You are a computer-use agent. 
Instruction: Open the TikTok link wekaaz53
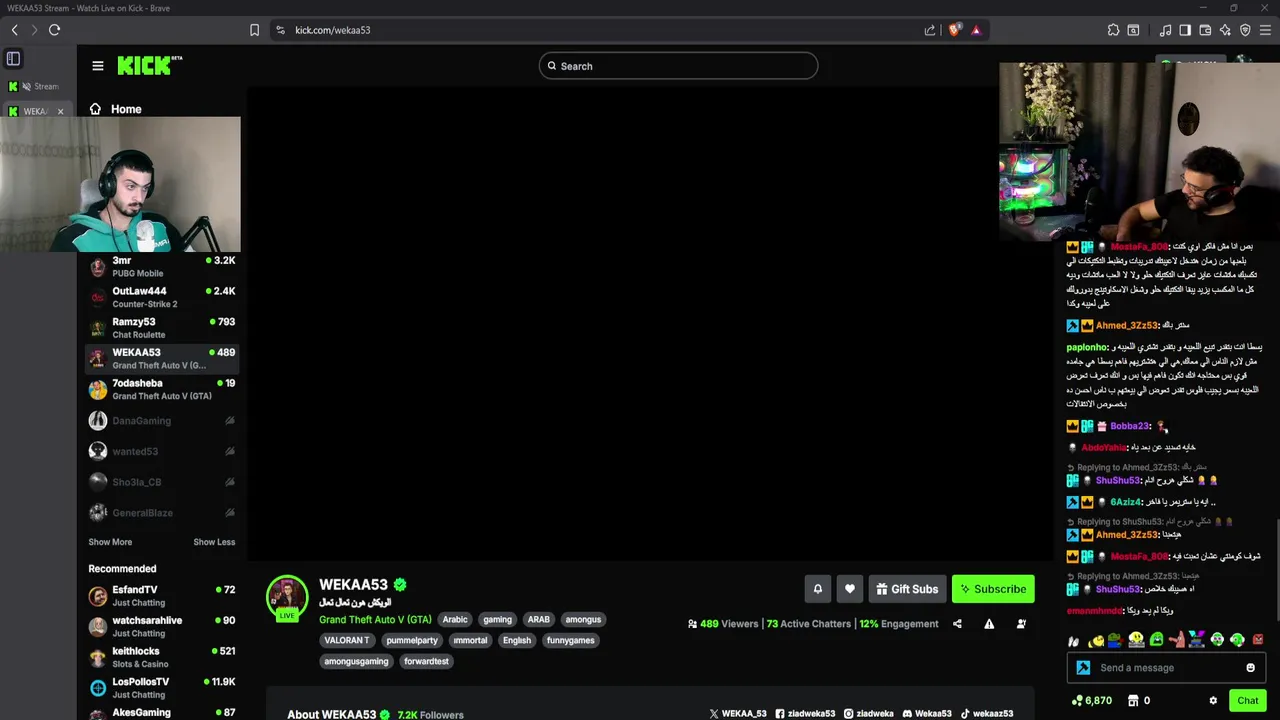987,714
